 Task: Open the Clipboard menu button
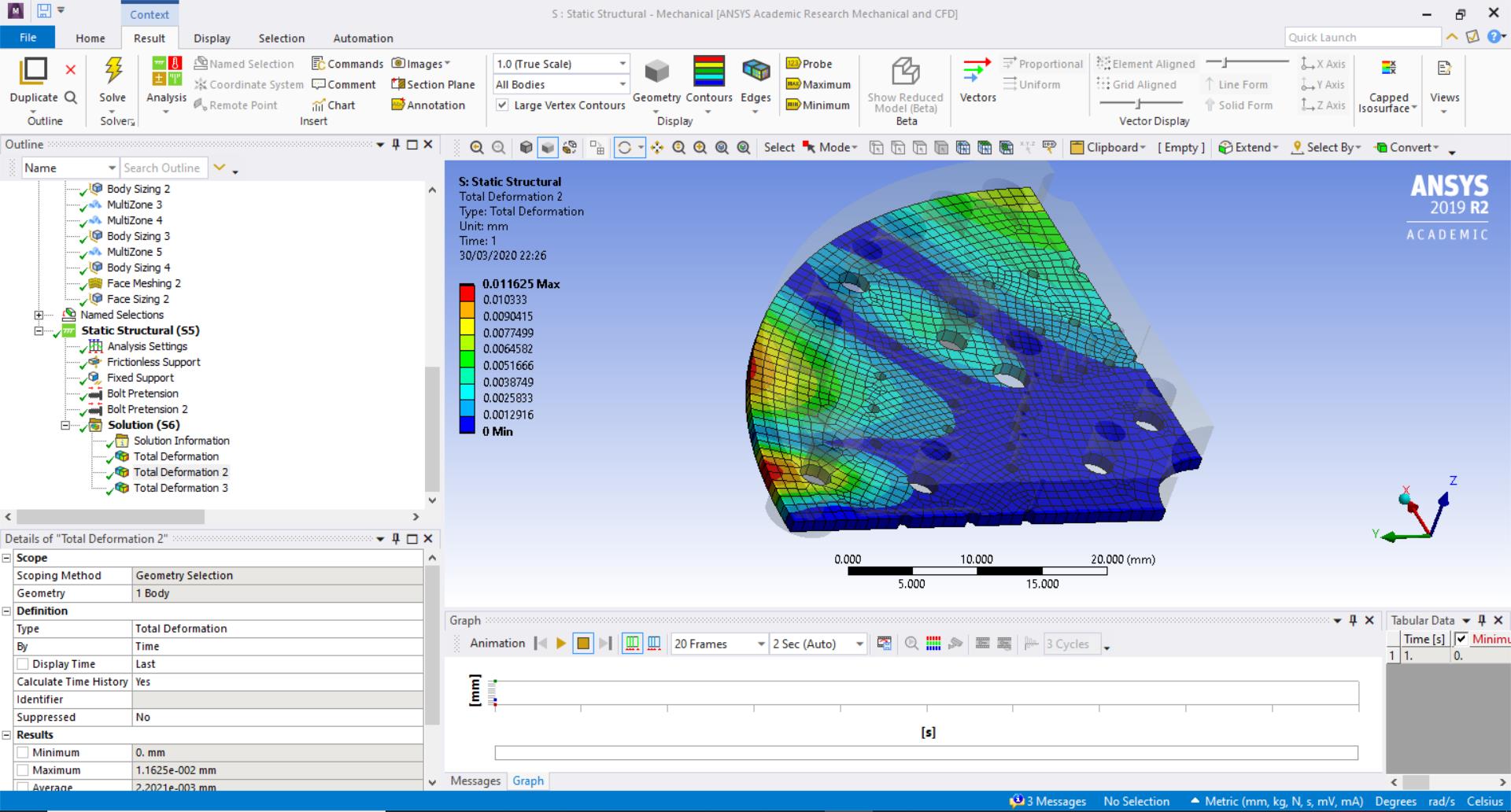[1108, 147]
